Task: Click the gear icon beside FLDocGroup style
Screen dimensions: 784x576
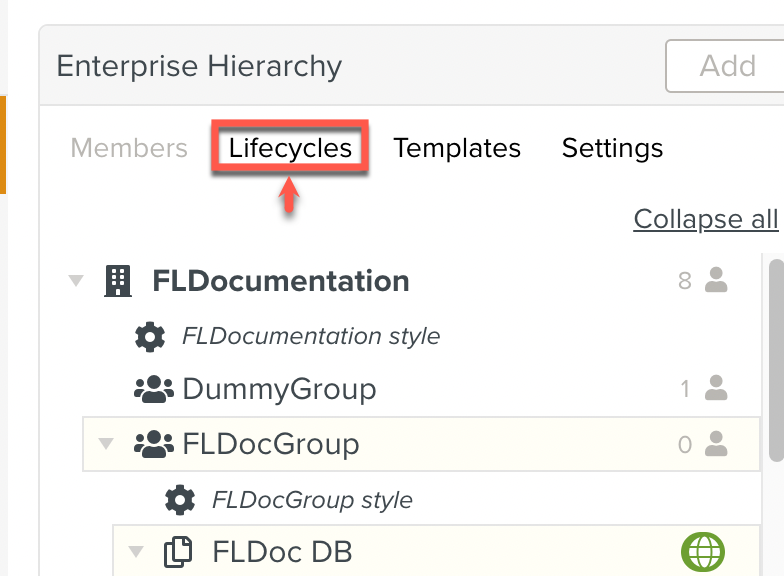Action: pyautogui.click(x=180, y=499)
